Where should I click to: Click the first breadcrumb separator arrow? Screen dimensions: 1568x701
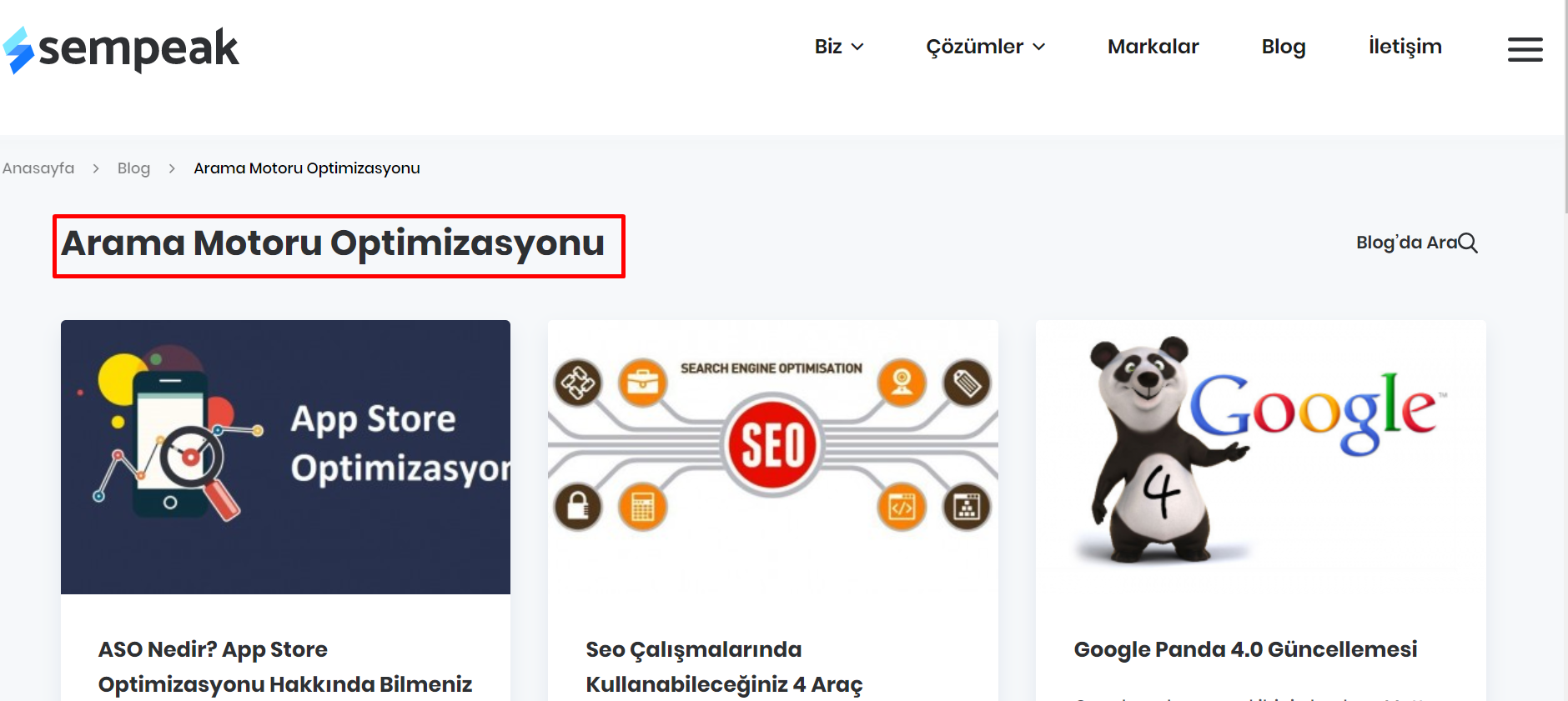96,168
